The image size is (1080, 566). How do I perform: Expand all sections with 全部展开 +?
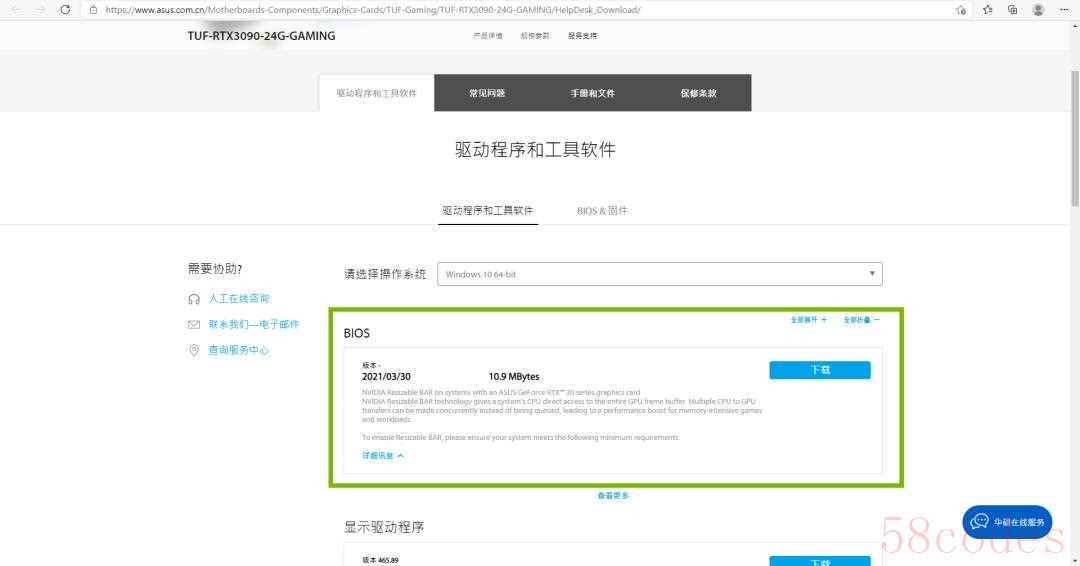point(809,320)
